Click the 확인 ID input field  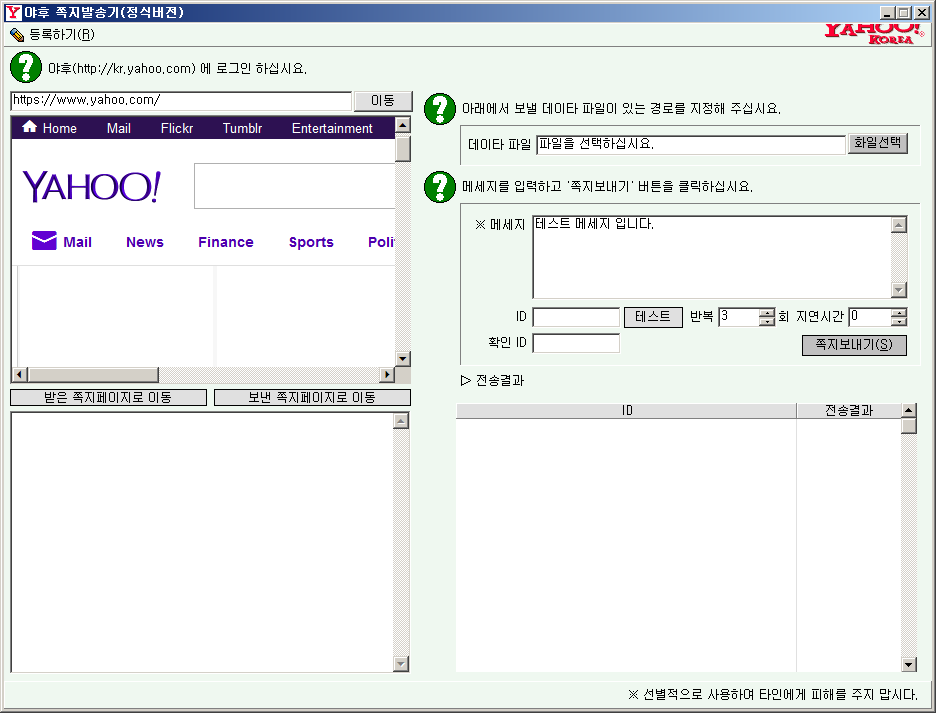click(576, 343)
